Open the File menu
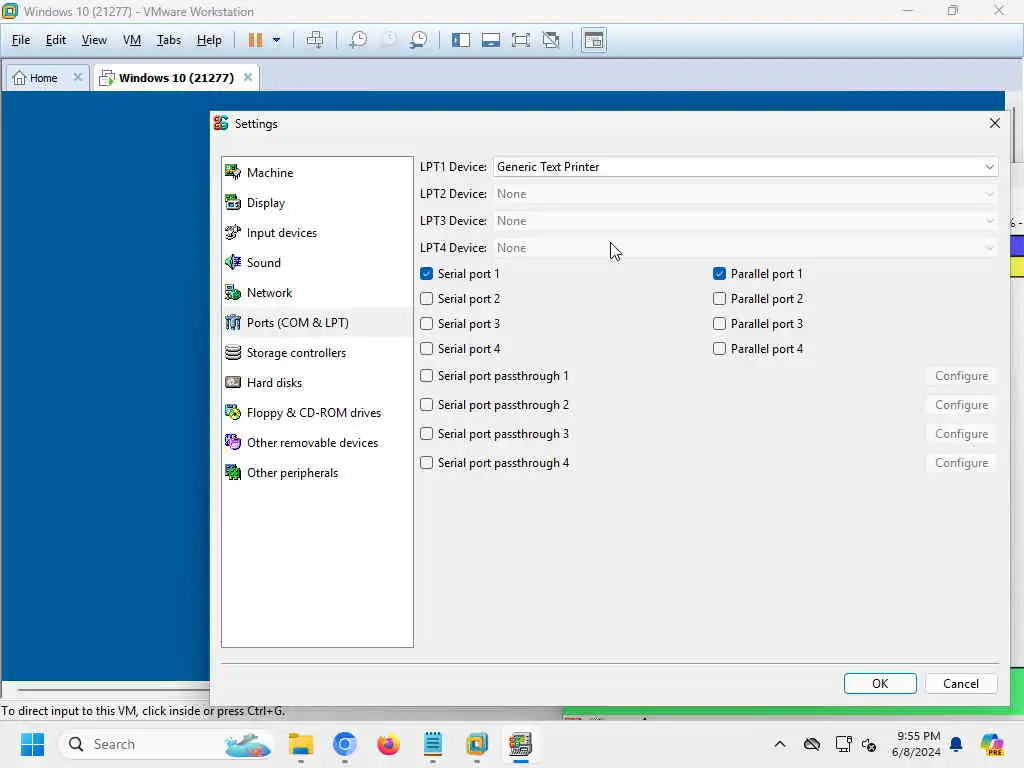The image size is (1024, 768). [x=21, y=40]
